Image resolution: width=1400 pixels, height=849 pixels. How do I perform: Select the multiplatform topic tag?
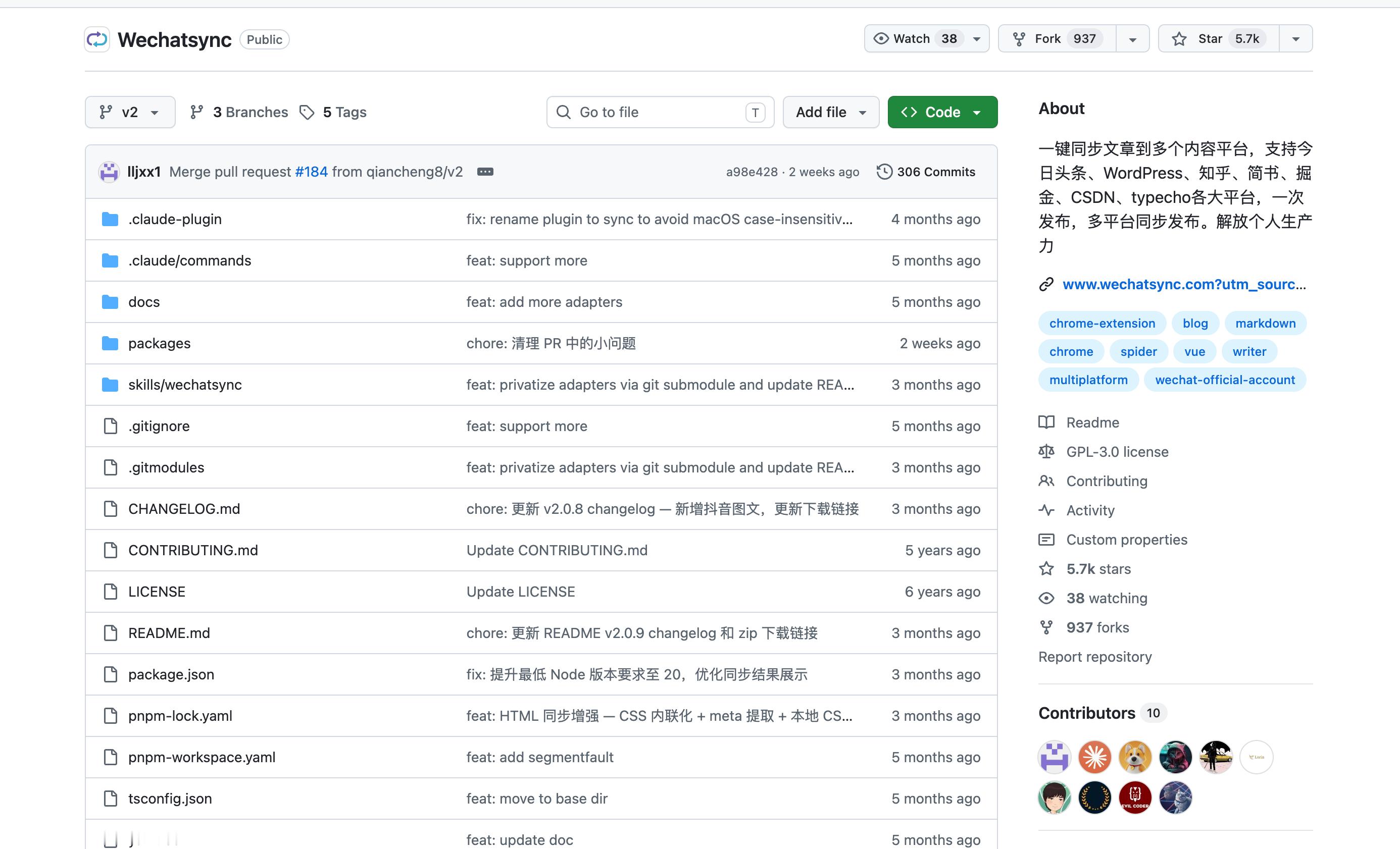coord(1088,380)
